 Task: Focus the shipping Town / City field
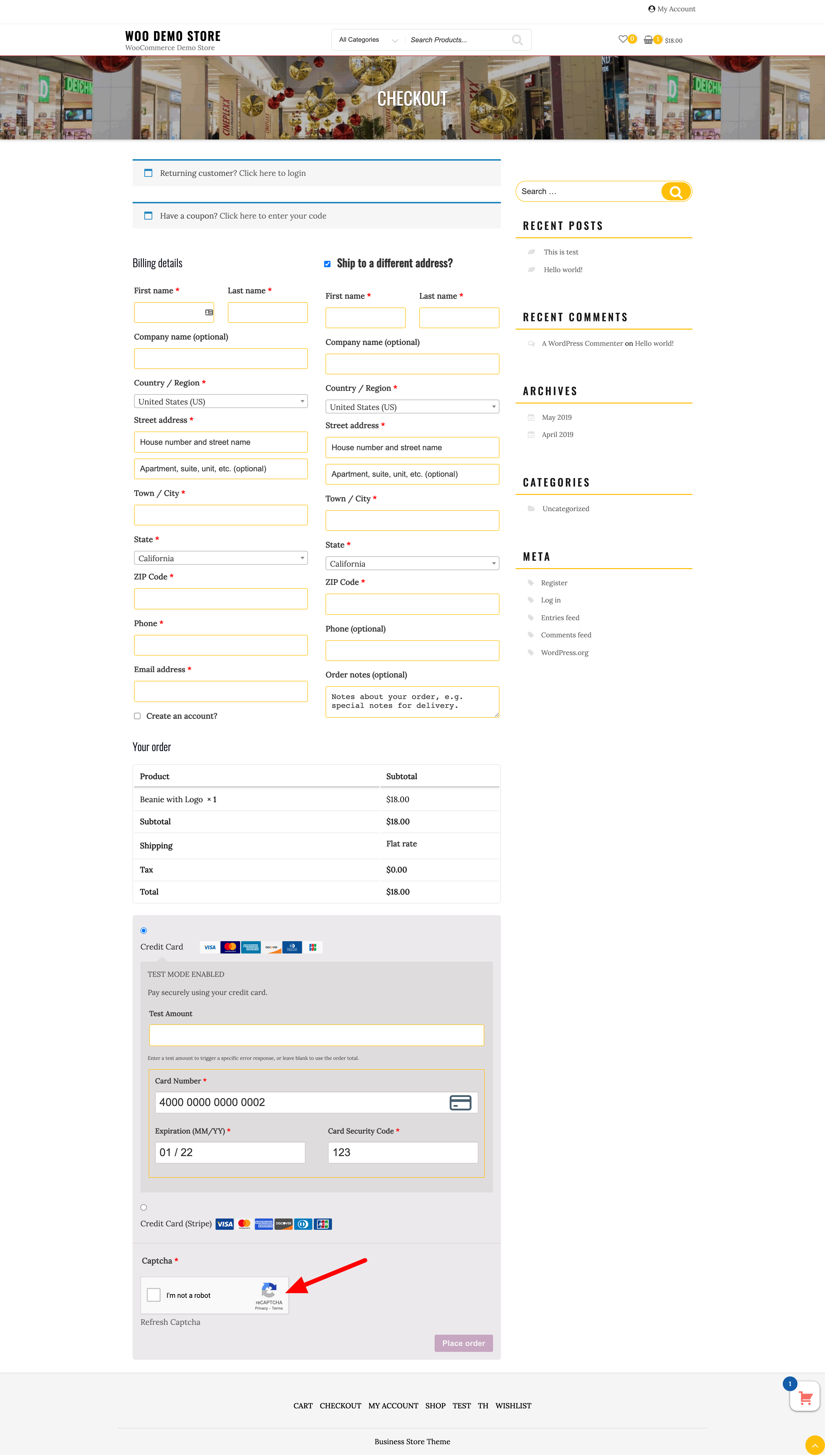tap(412, 520)
